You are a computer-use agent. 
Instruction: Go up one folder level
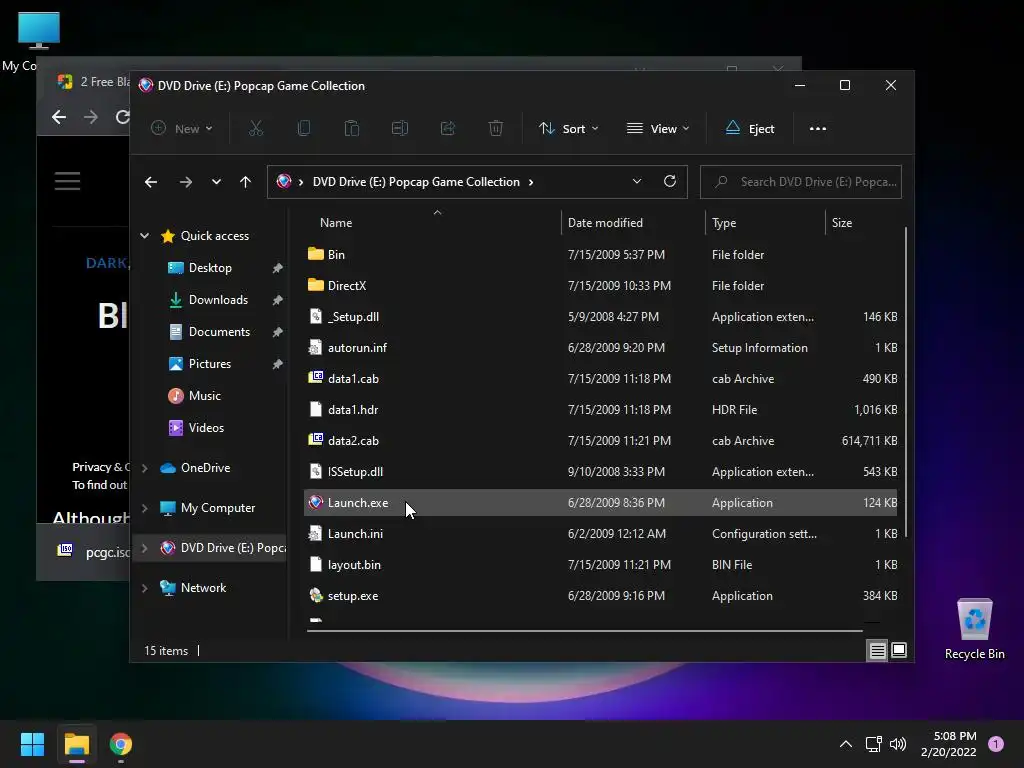click(245, 182)
